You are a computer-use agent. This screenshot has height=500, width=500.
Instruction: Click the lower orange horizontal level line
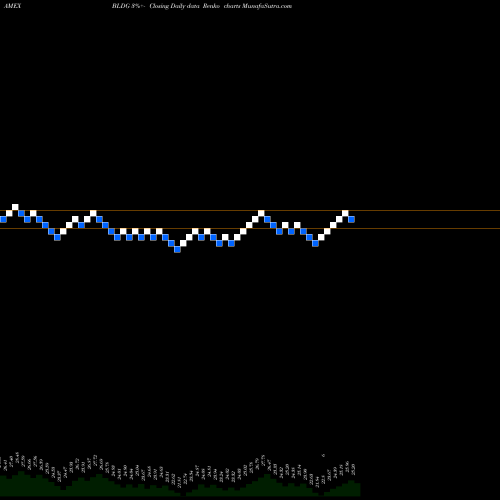pyautogui.click(x=250, y=228)
